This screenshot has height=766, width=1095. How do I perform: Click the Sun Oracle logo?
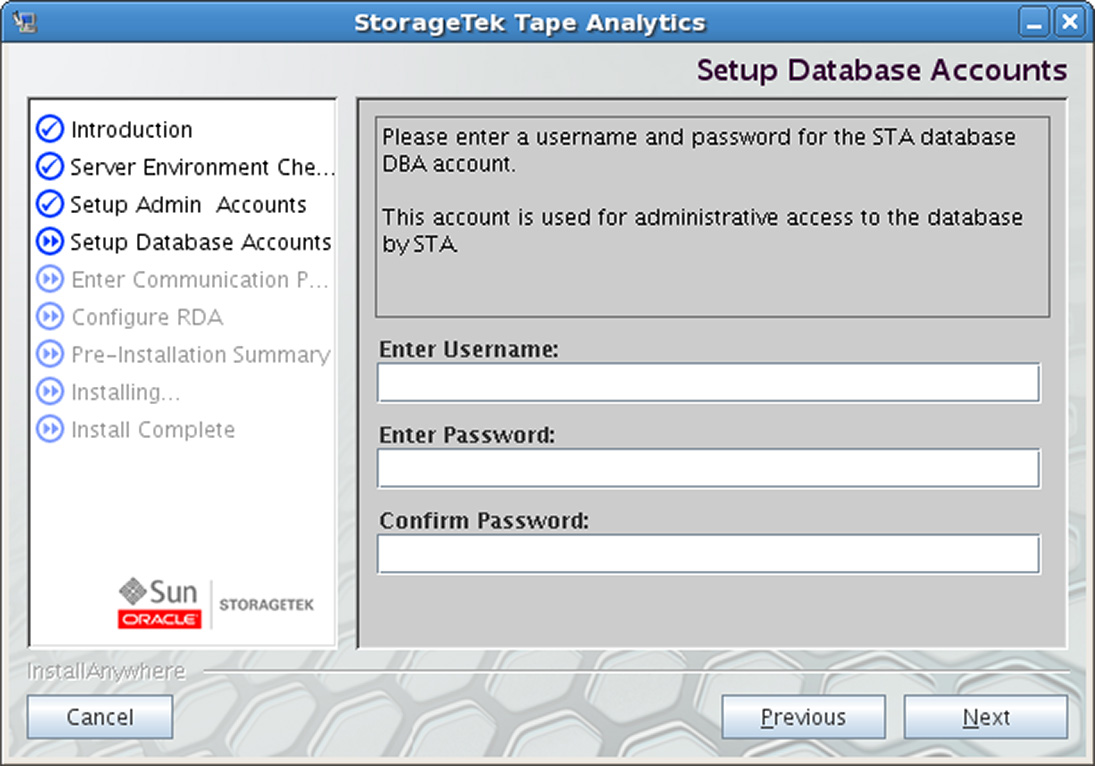pyautogui.click(x=159, y=603)
